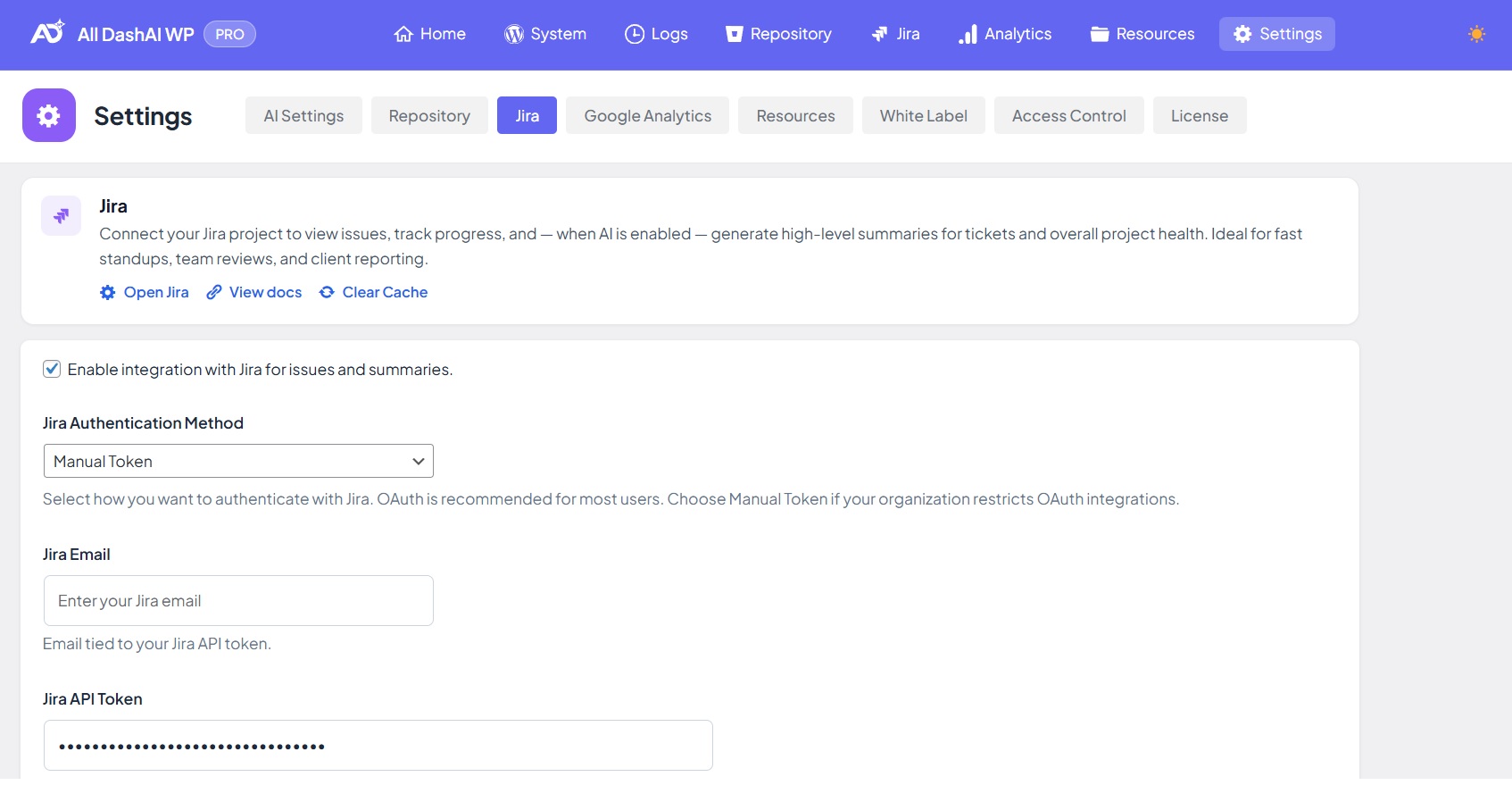Open Analytics from the top nav

point(1005,34)
